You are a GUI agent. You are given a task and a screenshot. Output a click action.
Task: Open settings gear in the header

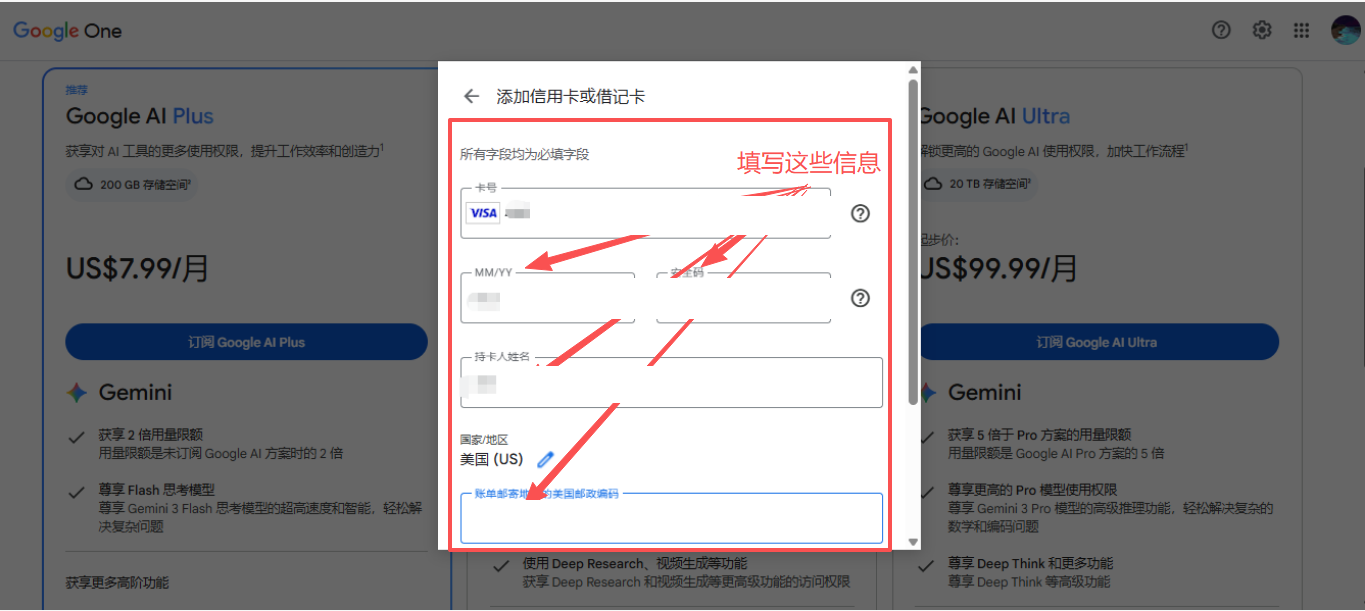coord(1262,30)
